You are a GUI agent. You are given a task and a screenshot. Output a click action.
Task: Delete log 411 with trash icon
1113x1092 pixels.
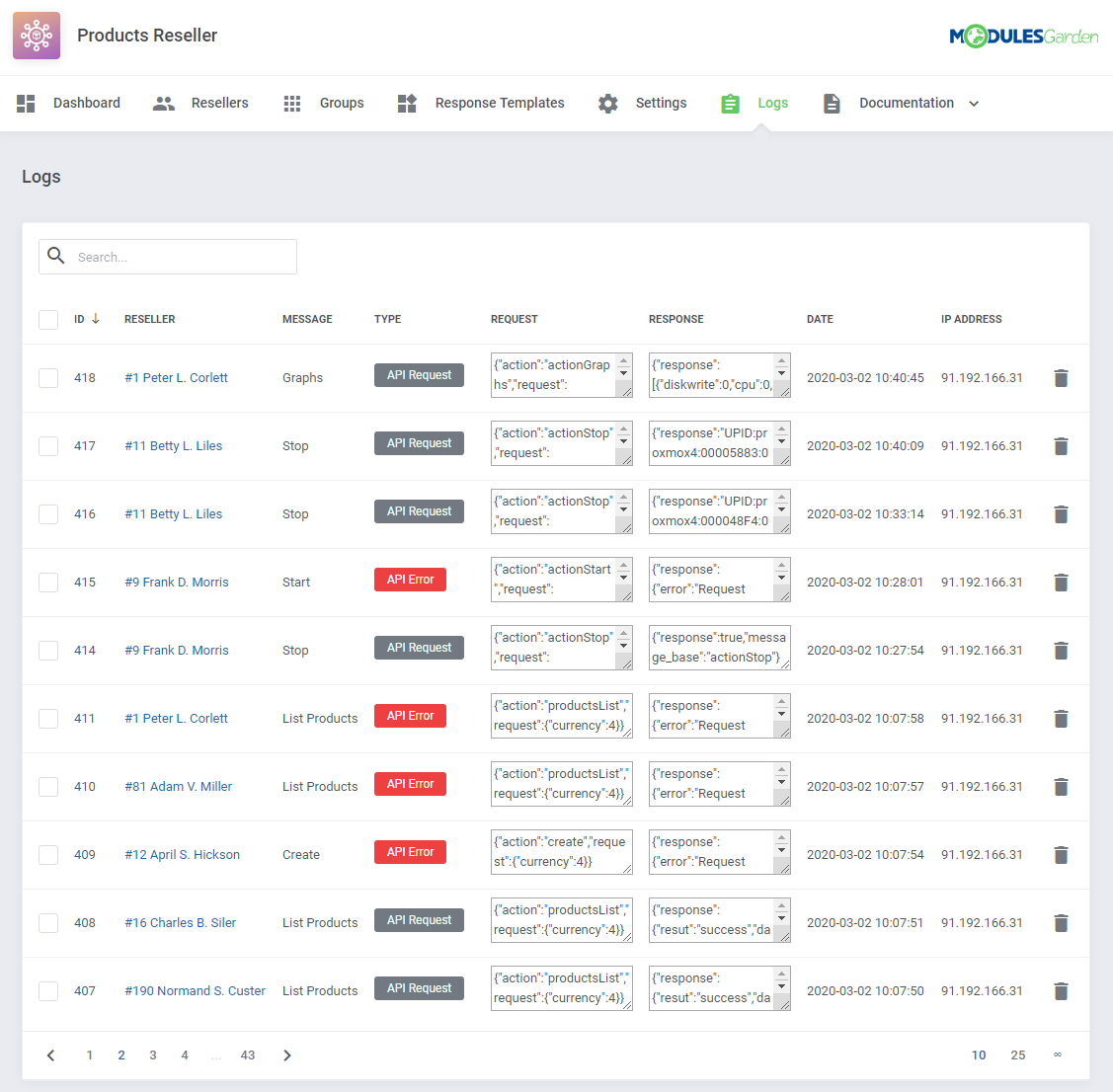[x=1061, y=719]
